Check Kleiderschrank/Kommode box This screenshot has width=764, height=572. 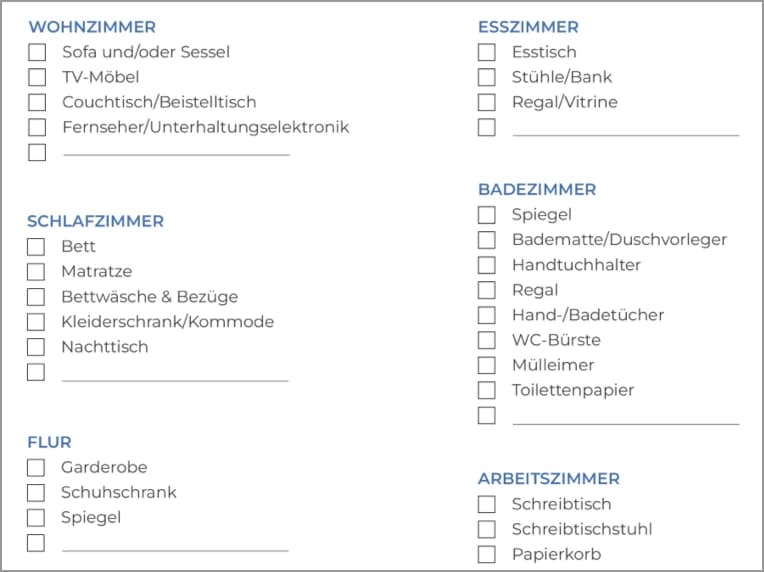point(36,322)
